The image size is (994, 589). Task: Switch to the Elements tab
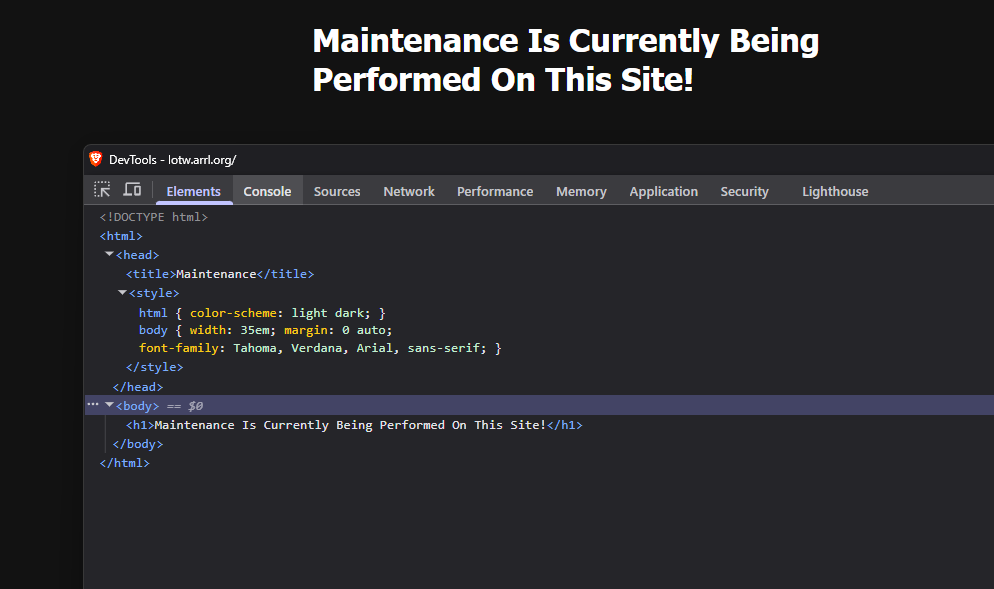click(193, 191)
